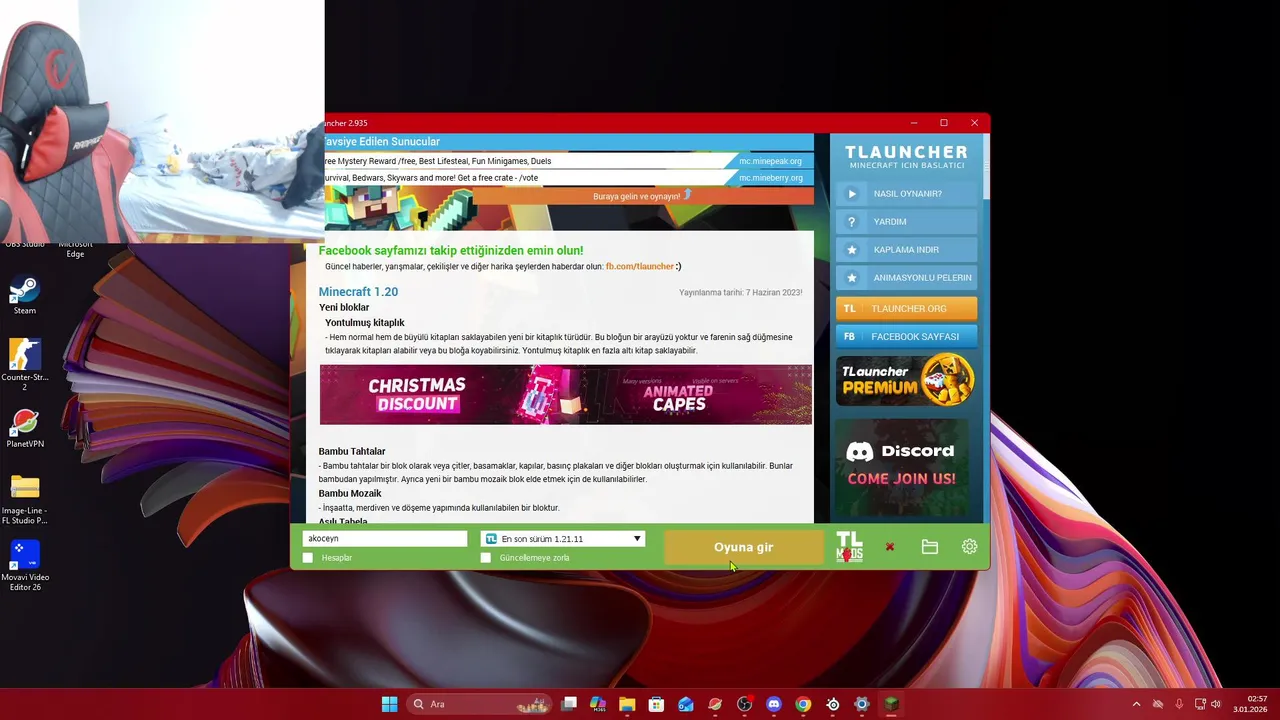Open PlanetVPN desktop icon
Viewport: 1280px width, 720px height.
[x=25, y=428]
